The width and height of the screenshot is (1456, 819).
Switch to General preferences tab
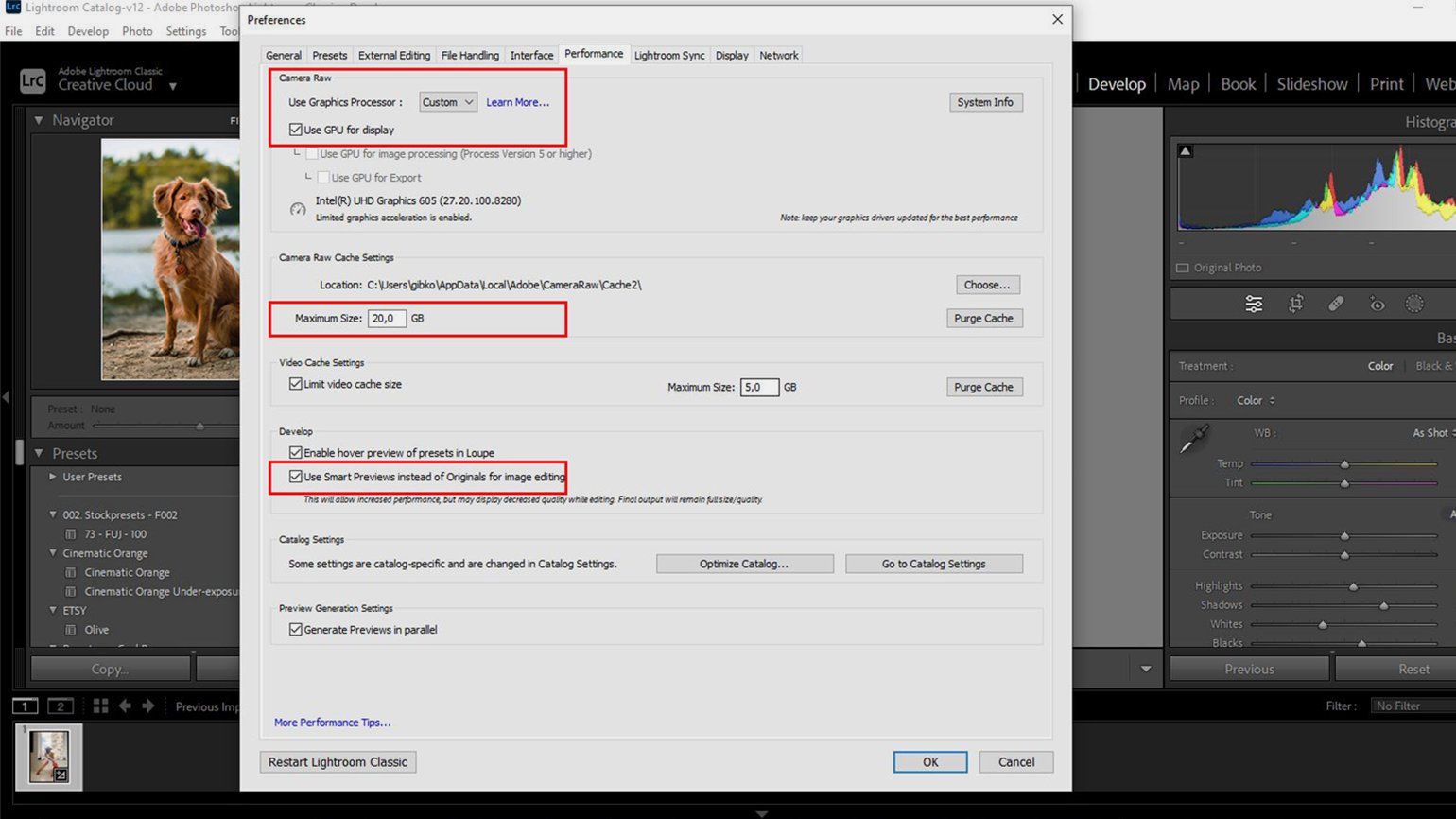(284, 55)
